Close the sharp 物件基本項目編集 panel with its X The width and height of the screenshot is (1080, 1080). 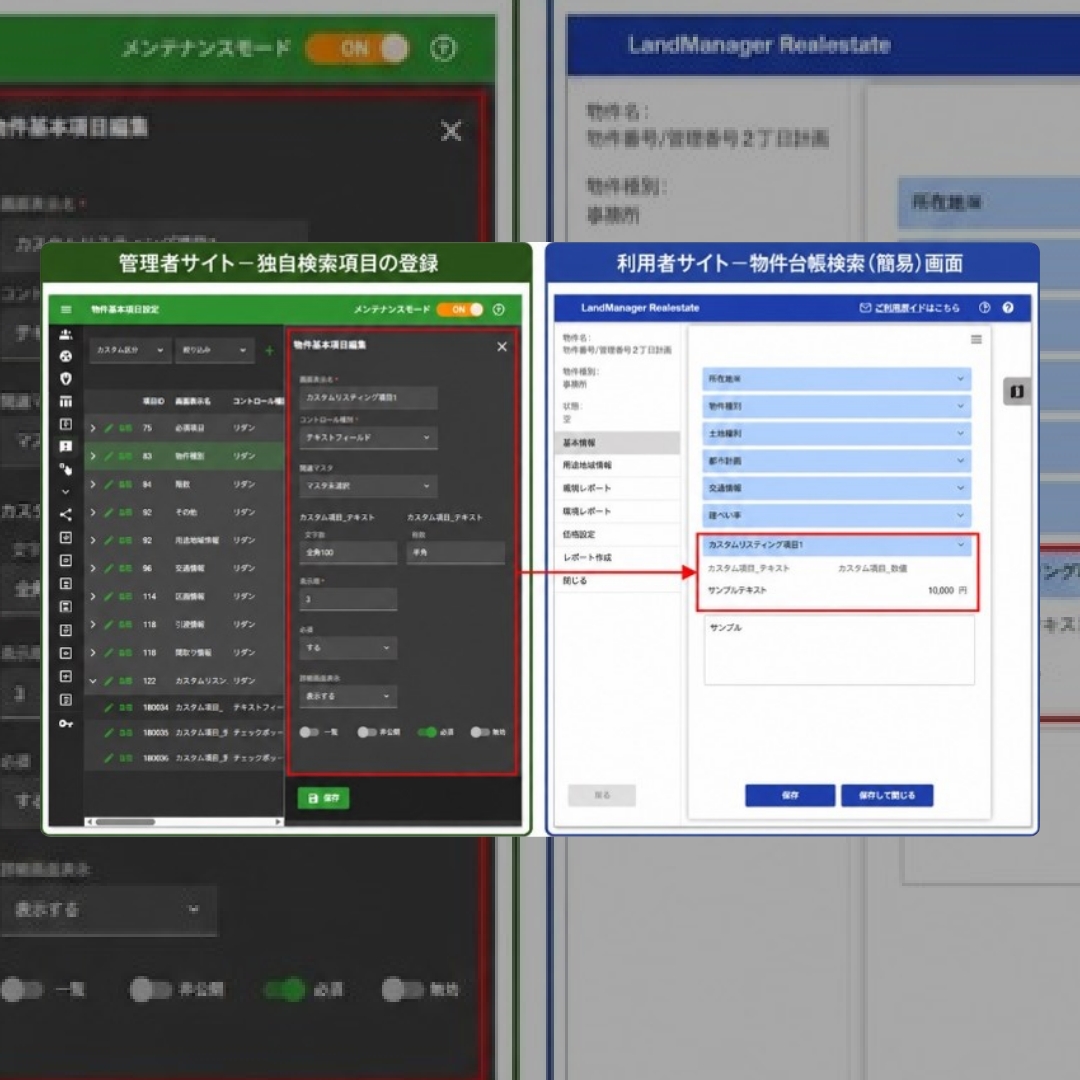tap(502, 346)
